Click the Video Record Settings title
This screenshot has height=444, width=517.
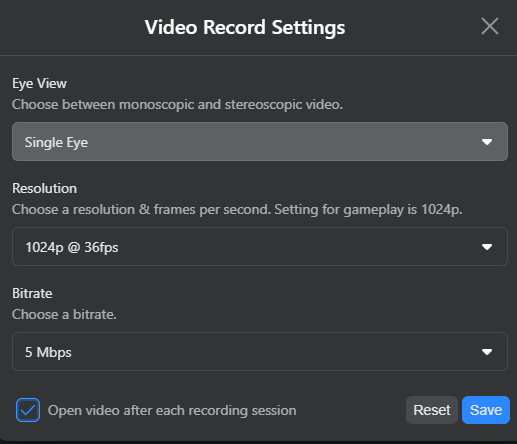[x=245, y=27]
